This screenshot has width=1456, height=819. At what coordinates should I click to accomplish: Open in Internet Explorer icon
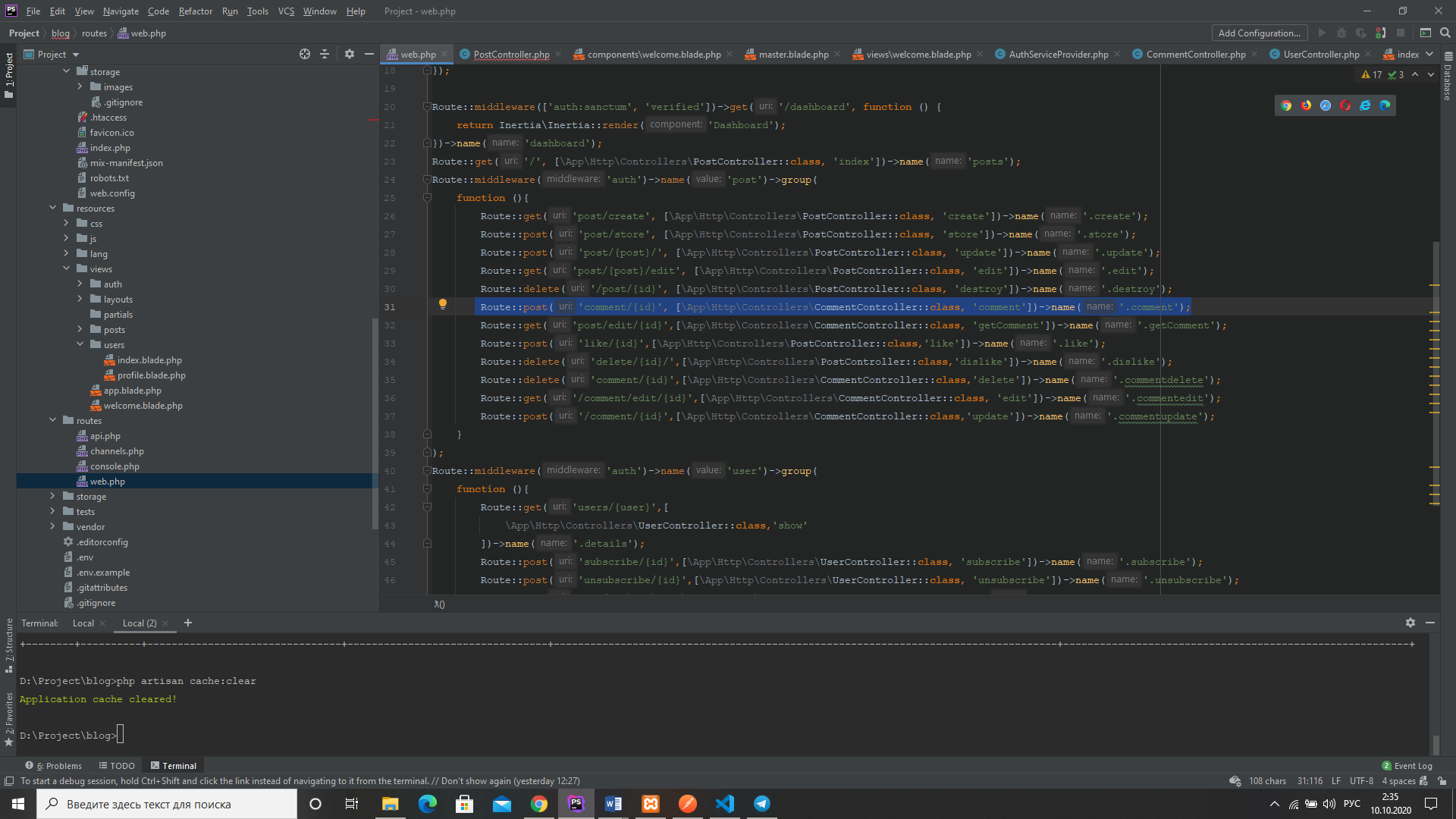click(1365, 105)
